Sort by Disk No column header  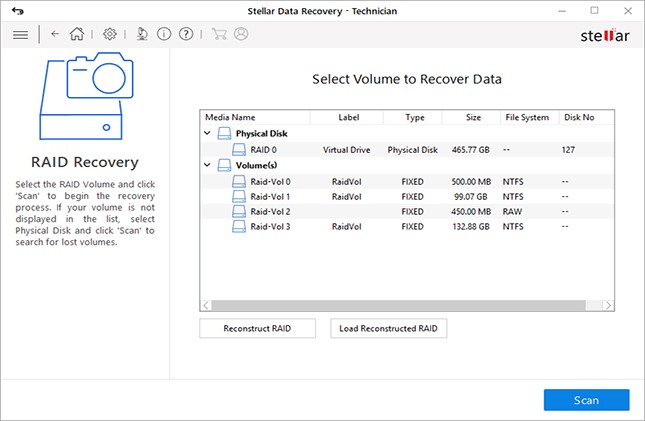coord(587,117)
